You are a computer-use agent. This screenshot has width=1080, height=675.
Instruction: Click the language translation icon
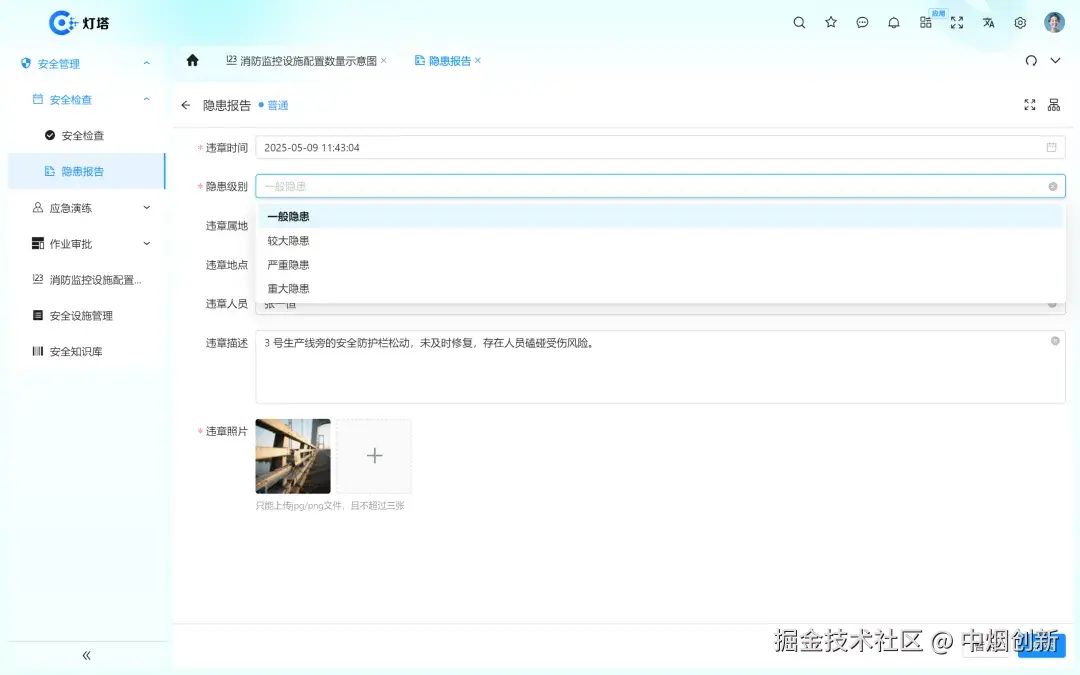(988, 22)
